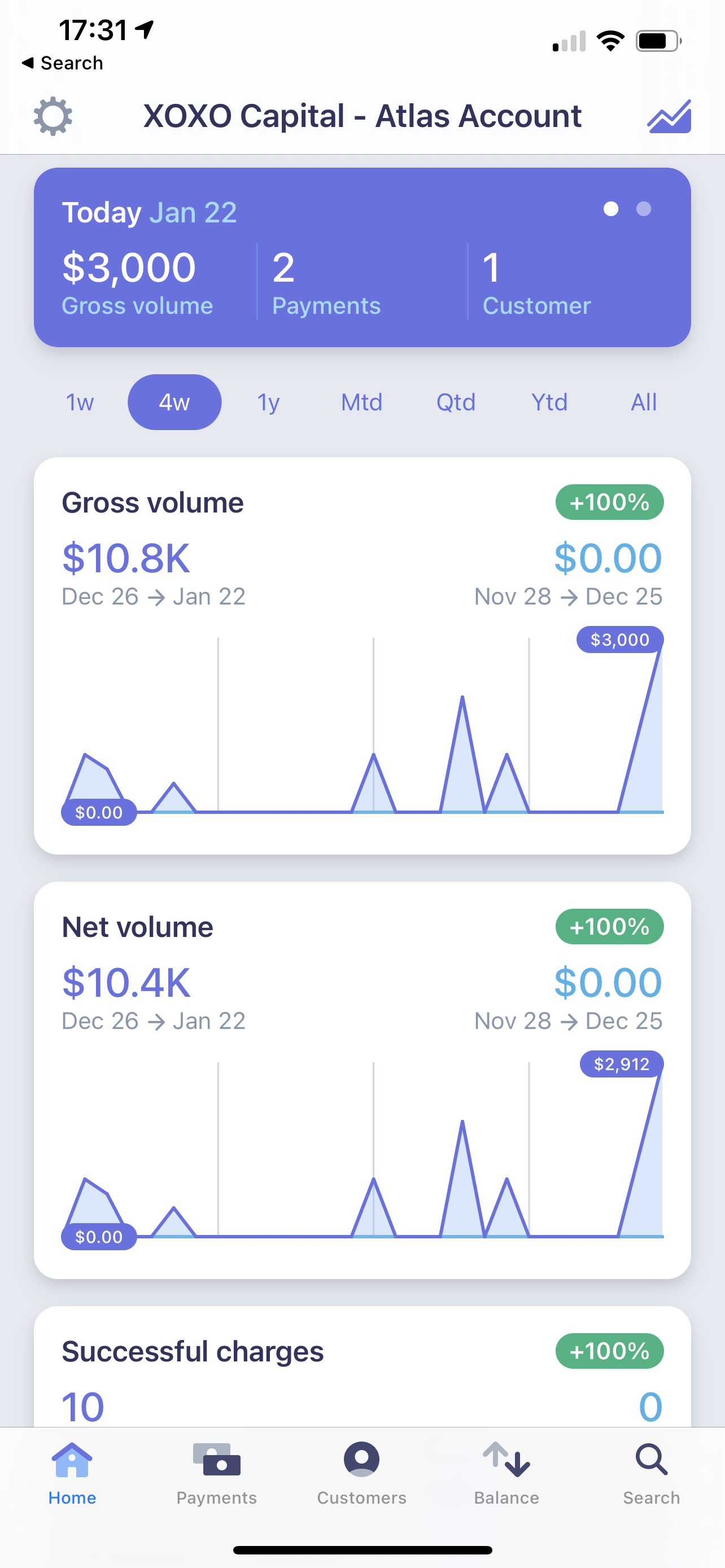This screenshot has height=1568, width=725.
Task: Select the 1w time range
Action: 80,402
